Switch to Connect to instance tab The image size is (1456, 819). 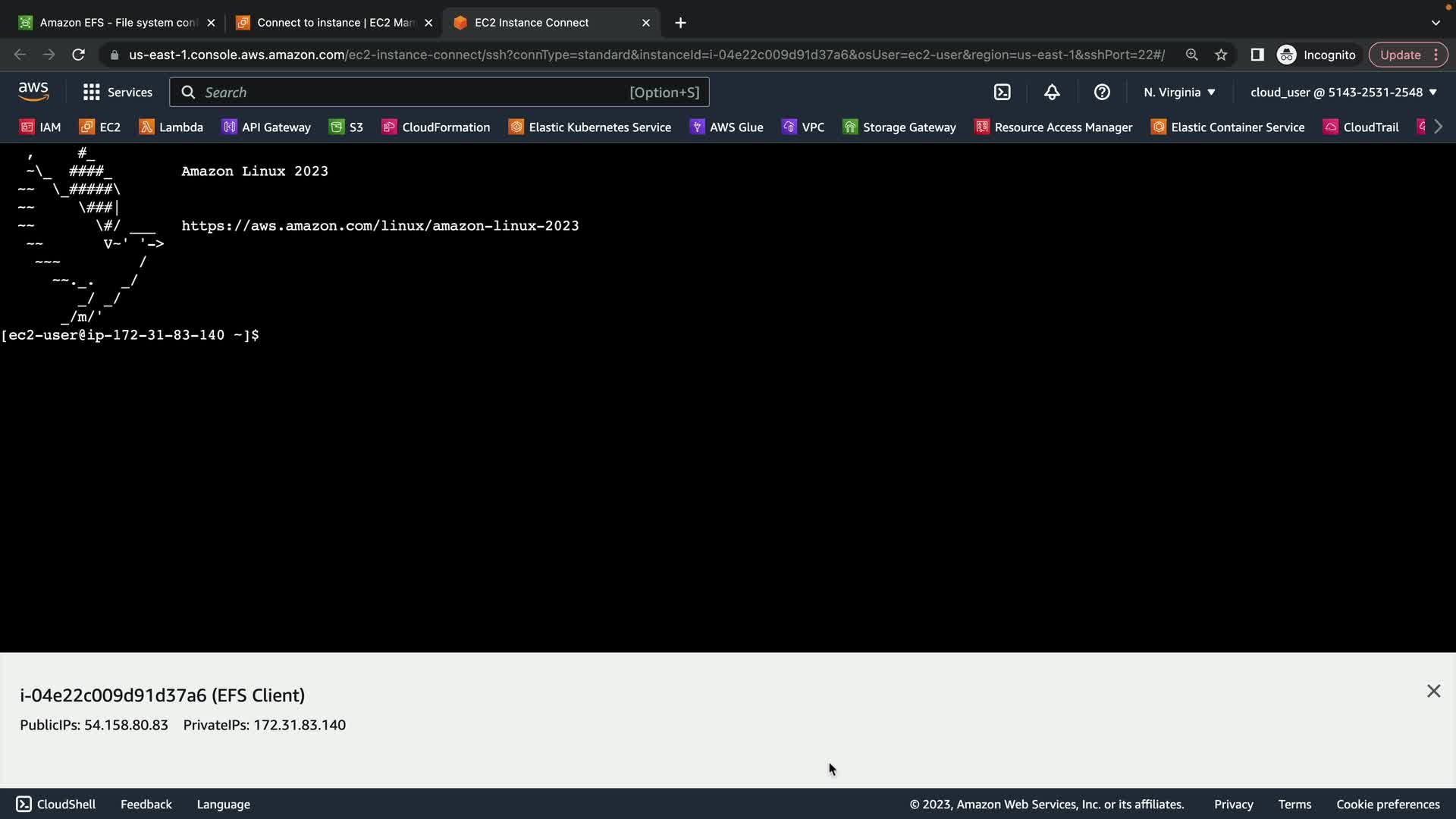(331, 23)
